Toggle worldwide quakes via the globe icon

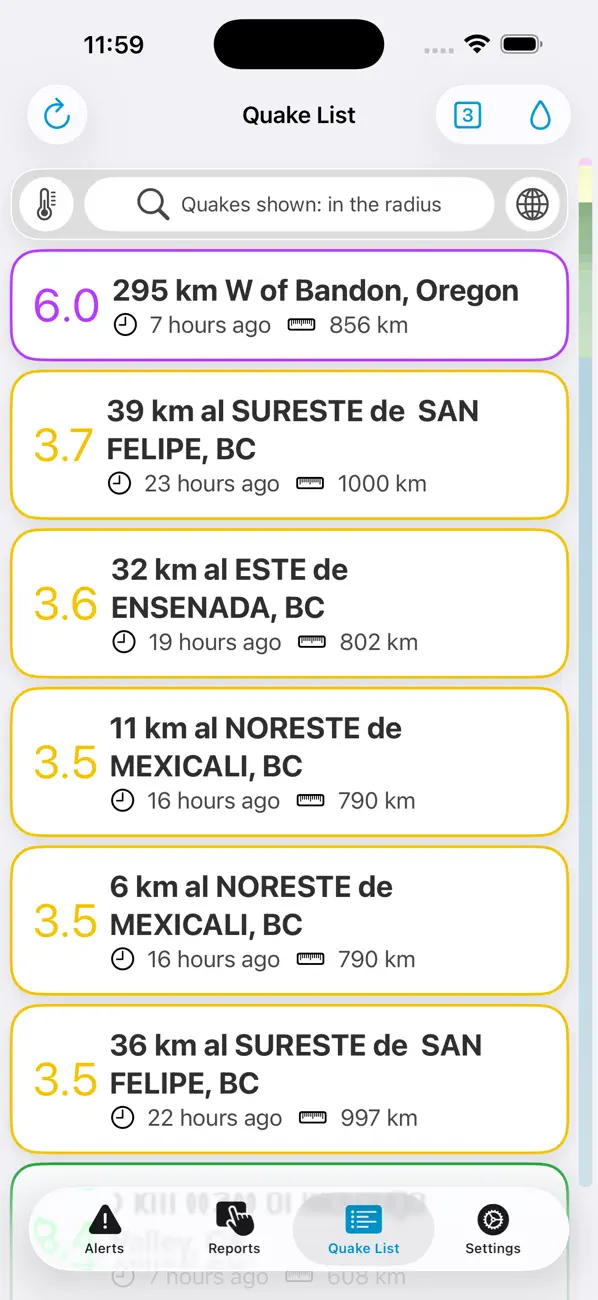[532, 204]
